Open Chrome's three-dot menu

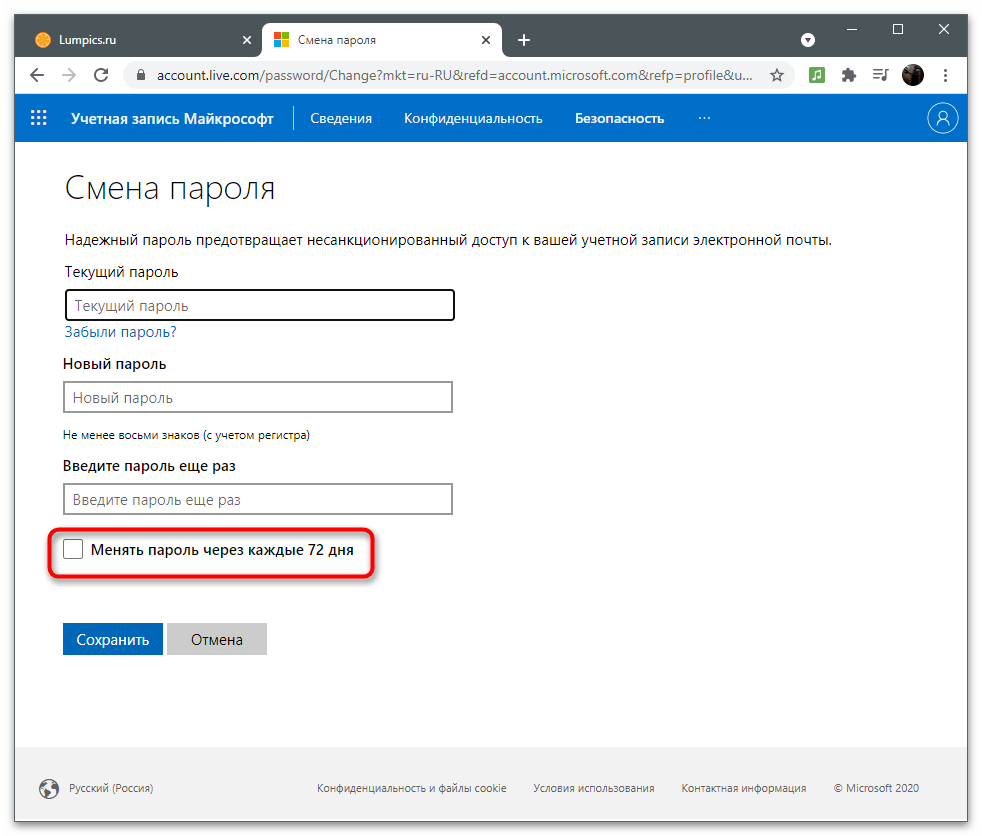(945, 75)
